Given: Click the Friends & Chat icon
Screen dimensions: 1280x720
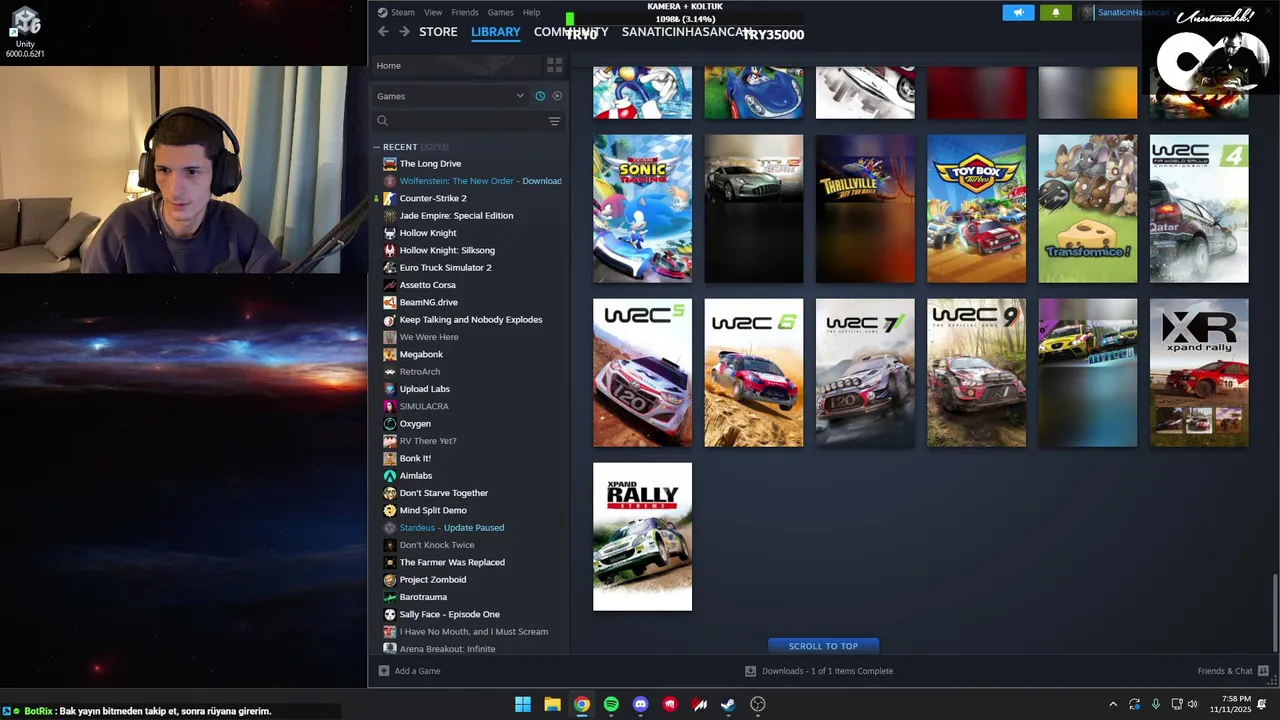Looking at the screenshot, I should coord(1263,671).
